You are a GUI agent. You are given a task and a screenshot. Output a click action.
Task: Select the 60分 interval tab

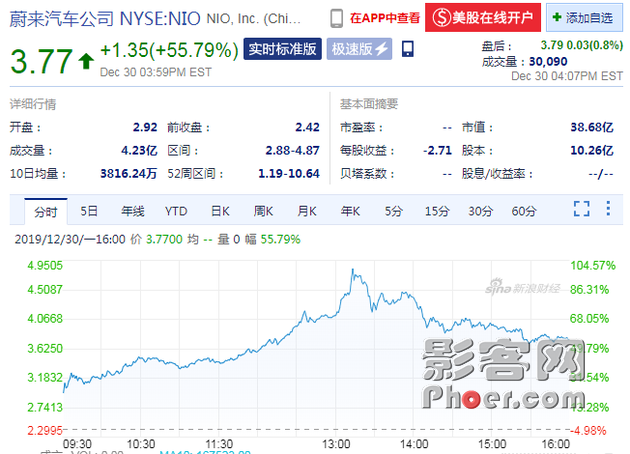tap(524, 211)
